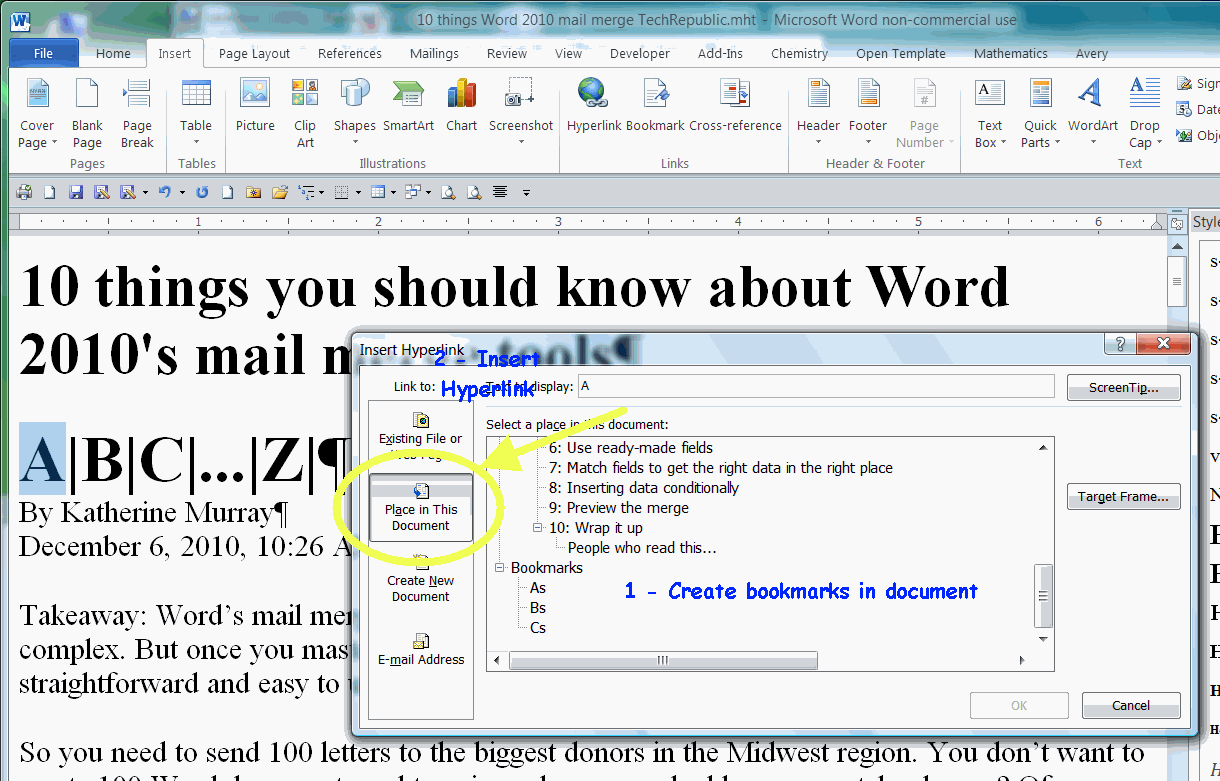Click the Target Frame button
Screen dimensions: 1220x781
point(1123,497)
